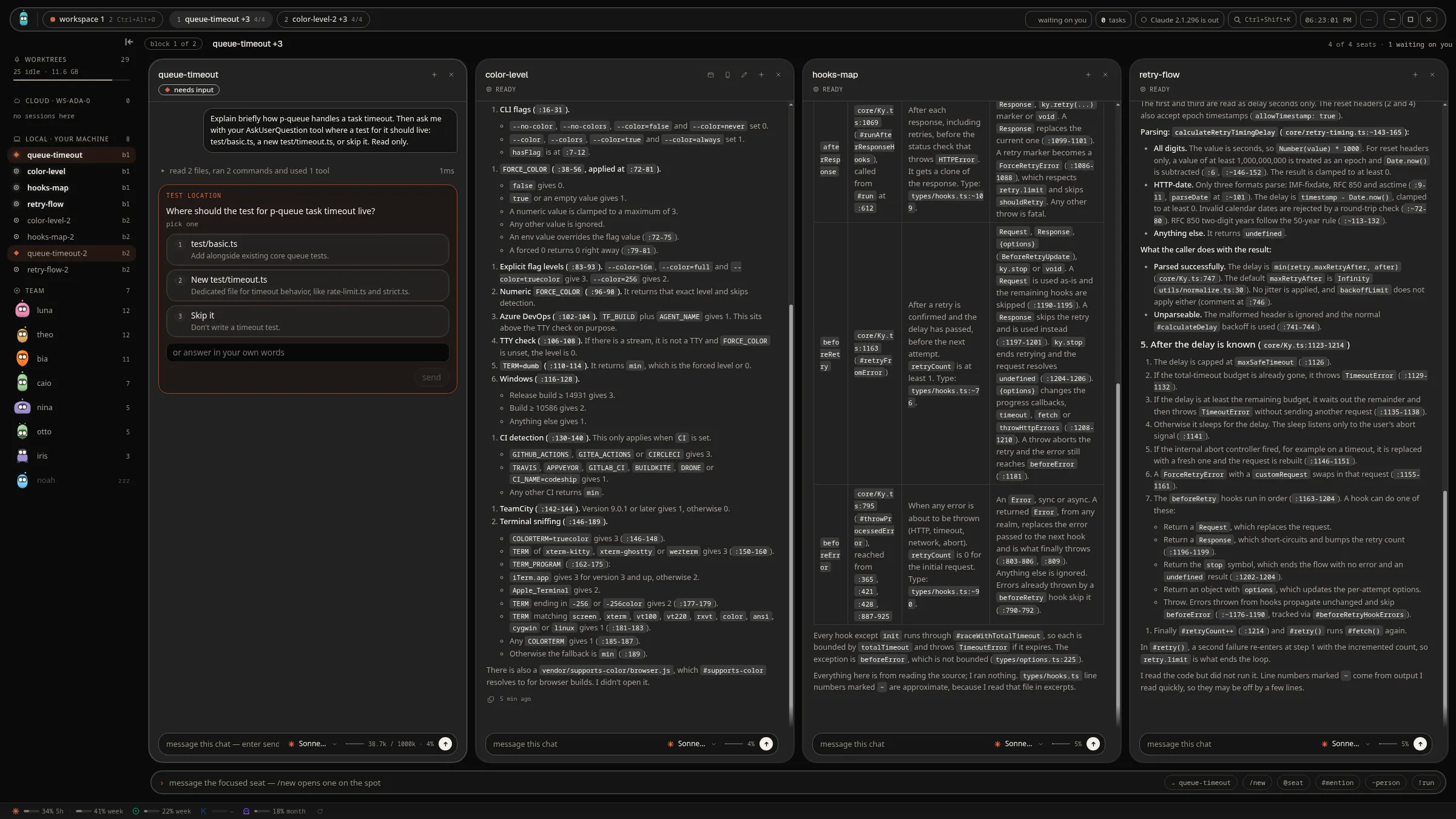The height and width of the screenshot is (819, 1456).
Task: Select the test/basic.ts answer option
Action: click(x=308, y=249)
